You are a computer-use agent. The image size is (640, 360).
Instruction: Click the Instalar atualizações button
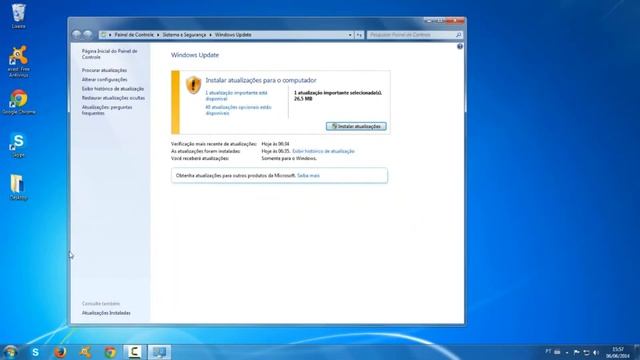pos(356,127)
